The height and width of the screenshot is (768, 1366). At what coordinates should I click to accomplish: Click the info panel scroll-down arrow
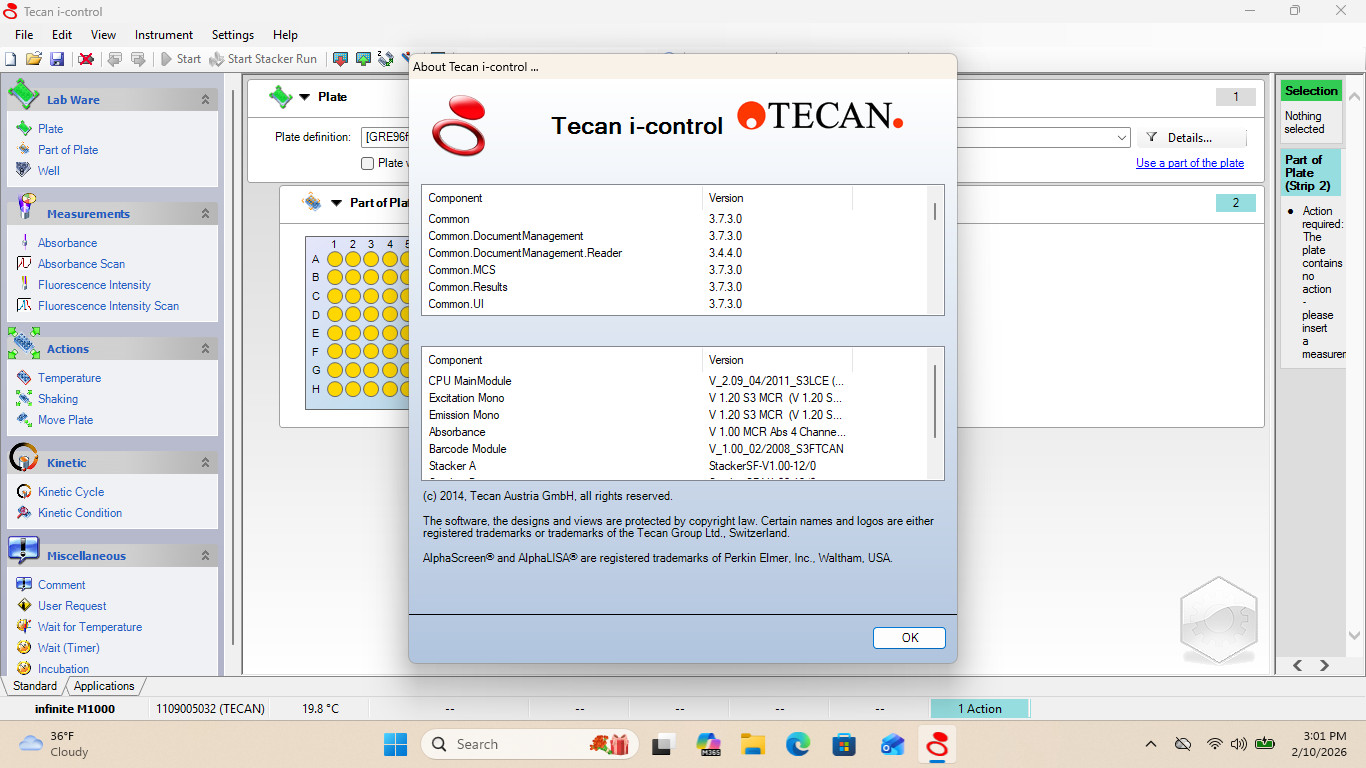[1355, 636]
